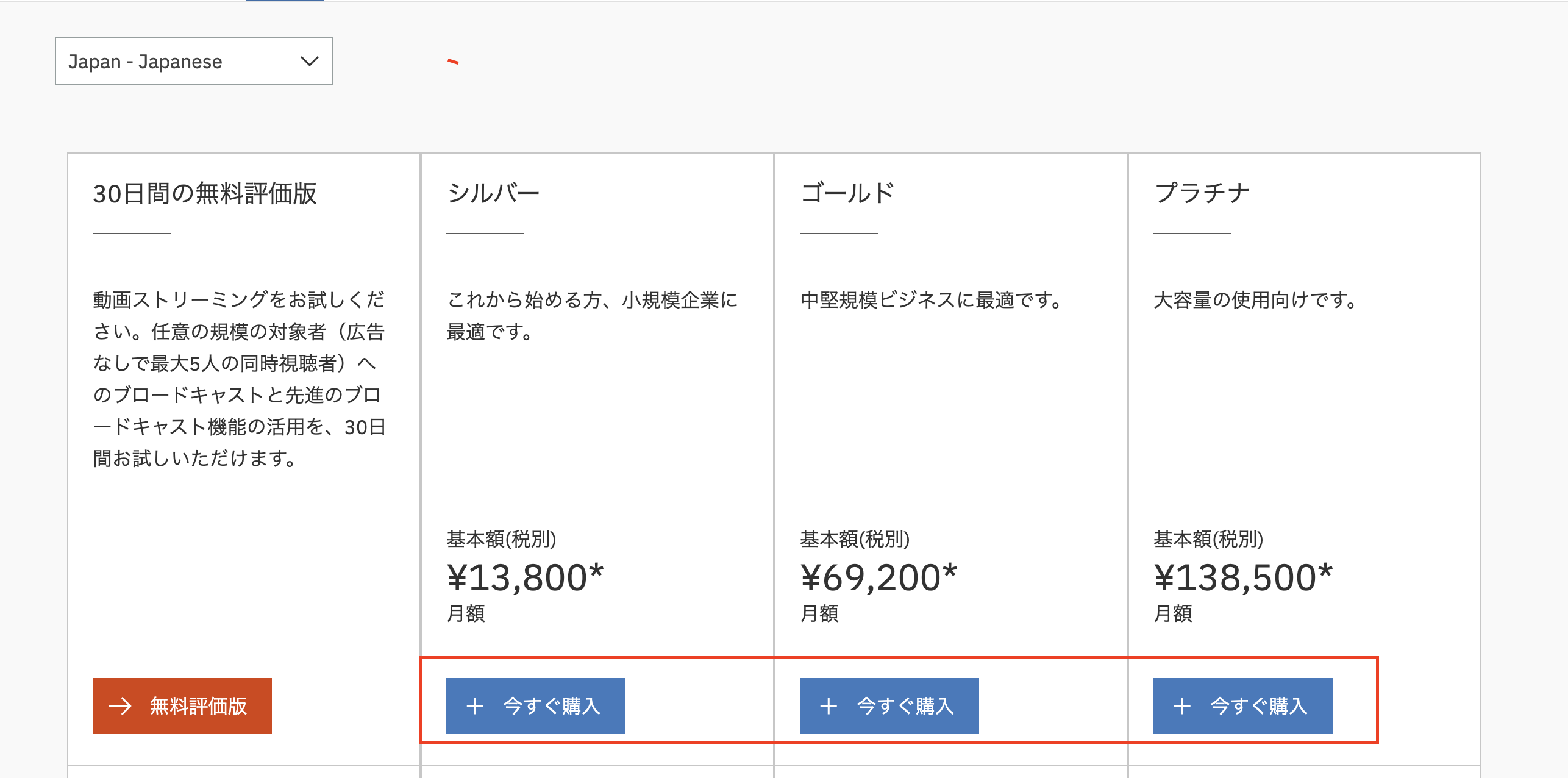This screenshot has width=1568, height=778.
Task: Click the free trial description paragraph
Action: tap(239, 379)
